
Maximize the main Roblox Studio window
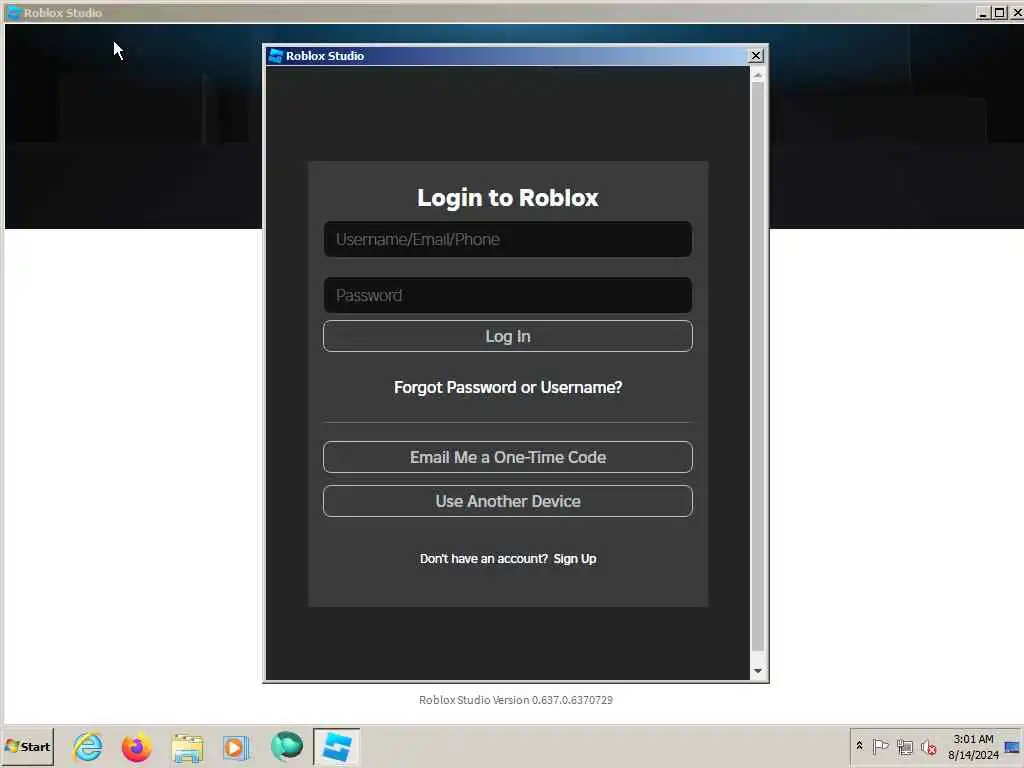pyautogui.click(x=999, y=12)
